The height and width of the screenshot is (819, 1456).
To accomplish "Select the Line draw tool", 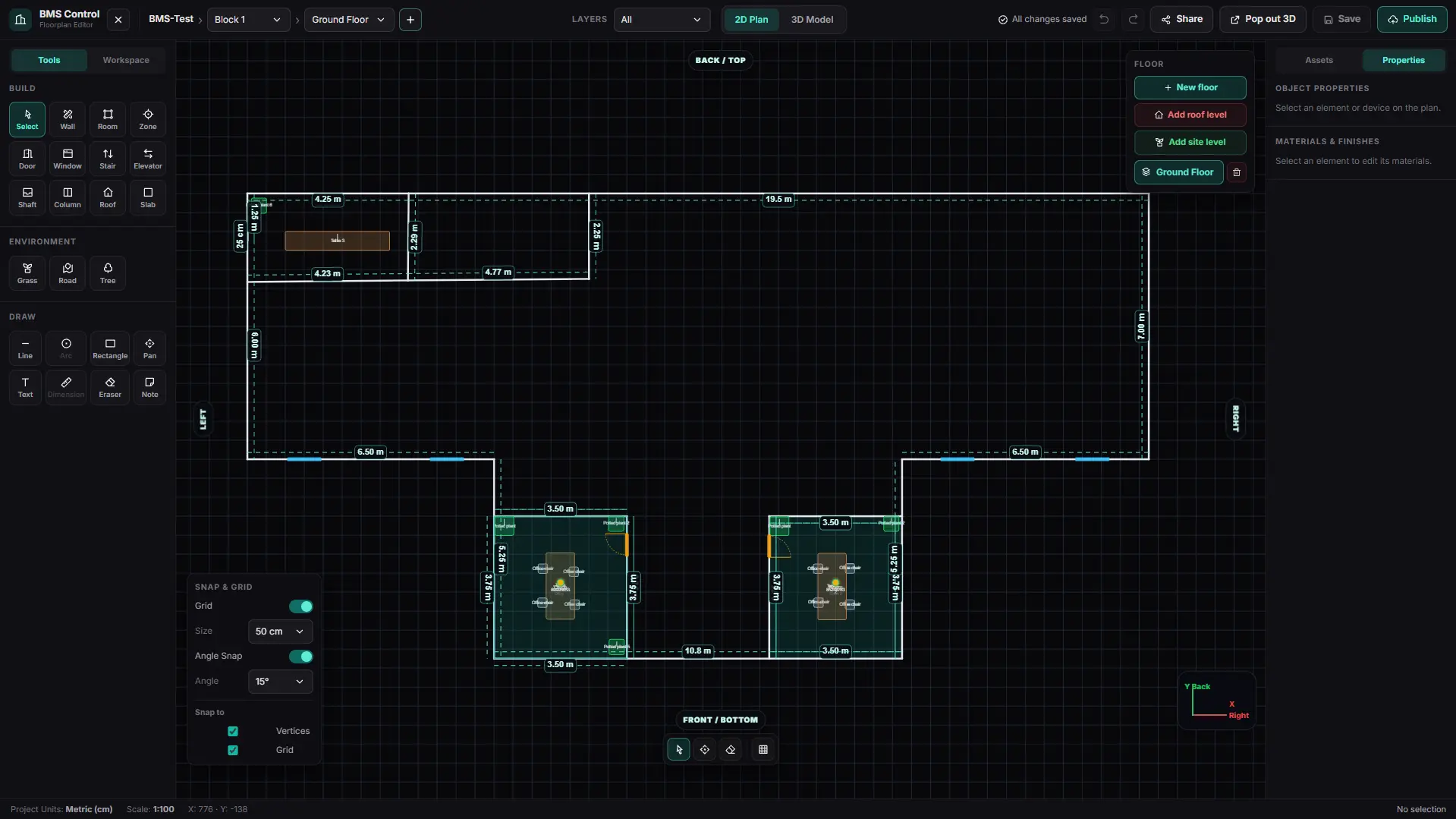I will pos(25,348).
